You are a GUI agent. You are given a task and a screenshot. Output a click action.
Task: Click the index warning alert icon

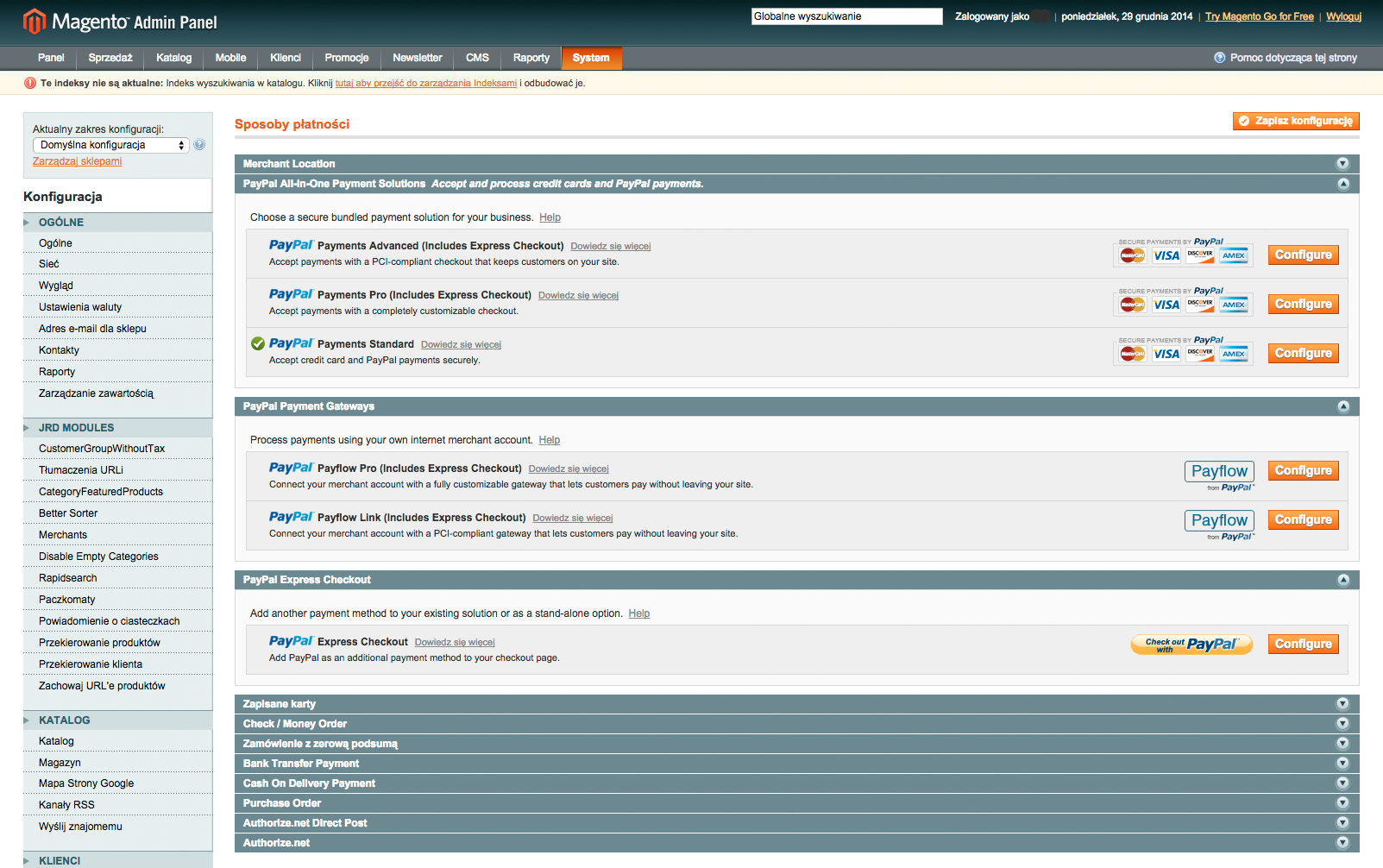(x=30, y=83)
